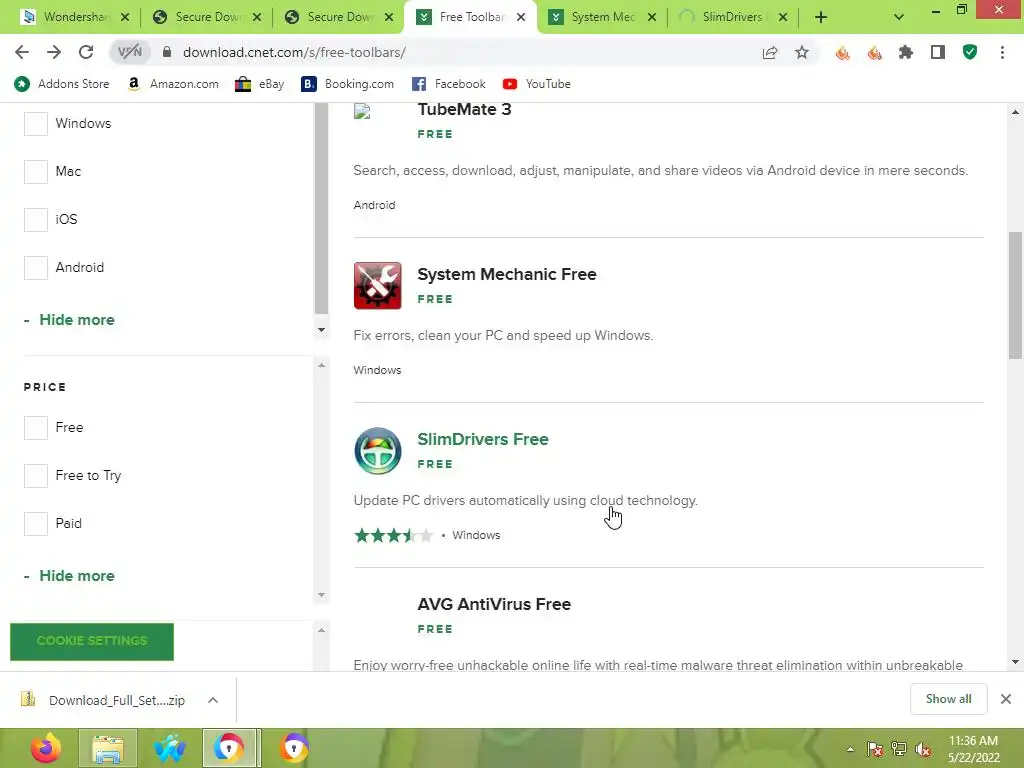Image resolution: width=1024 pixels, height=768 pixels.
Task: Click Show all downloads button
Action: (948, 699)
